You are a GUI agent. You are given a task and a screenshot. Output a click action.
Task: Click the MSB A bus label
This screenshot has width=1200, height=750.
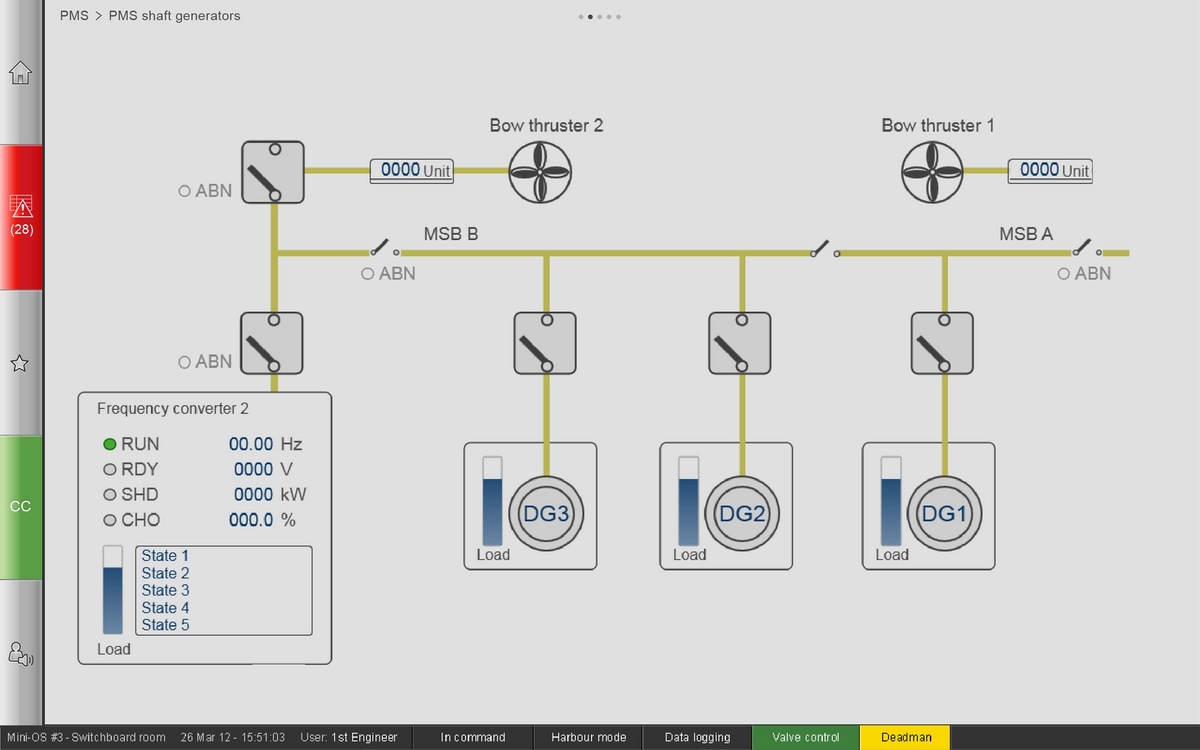coord(1026,234)
